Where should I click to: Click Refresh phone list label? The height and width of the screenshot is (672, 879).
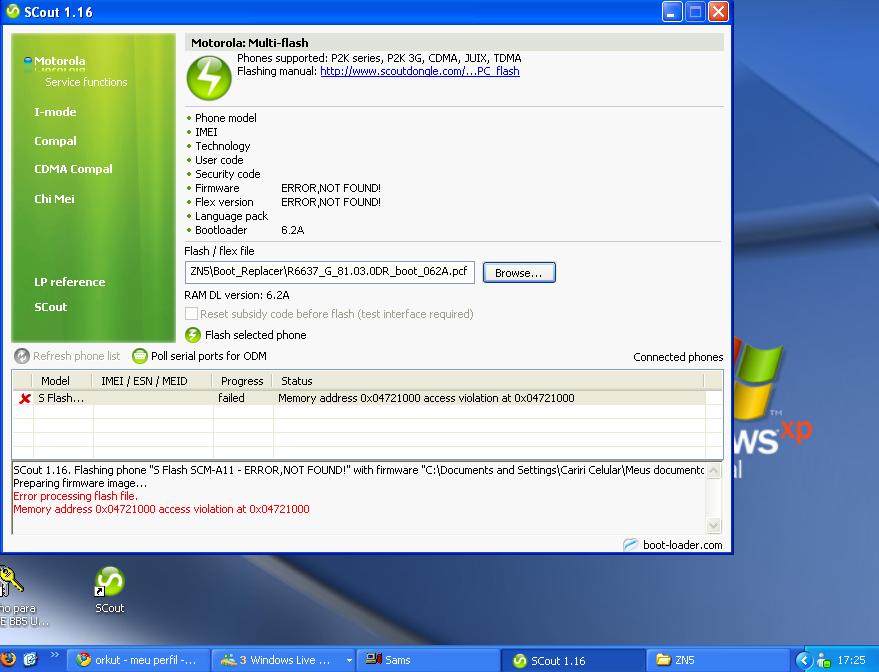click(x=76, y=356)
